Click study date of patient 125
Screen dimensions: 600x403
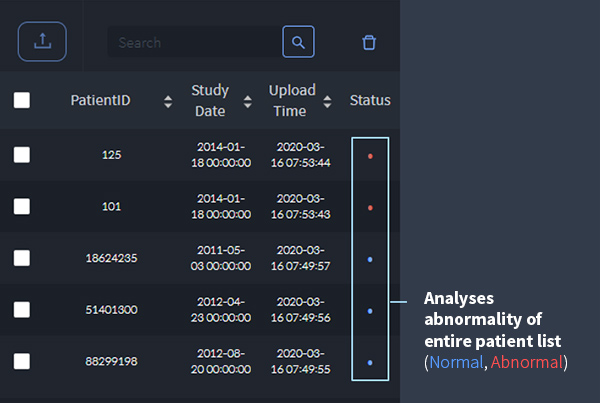coord(221,155)
